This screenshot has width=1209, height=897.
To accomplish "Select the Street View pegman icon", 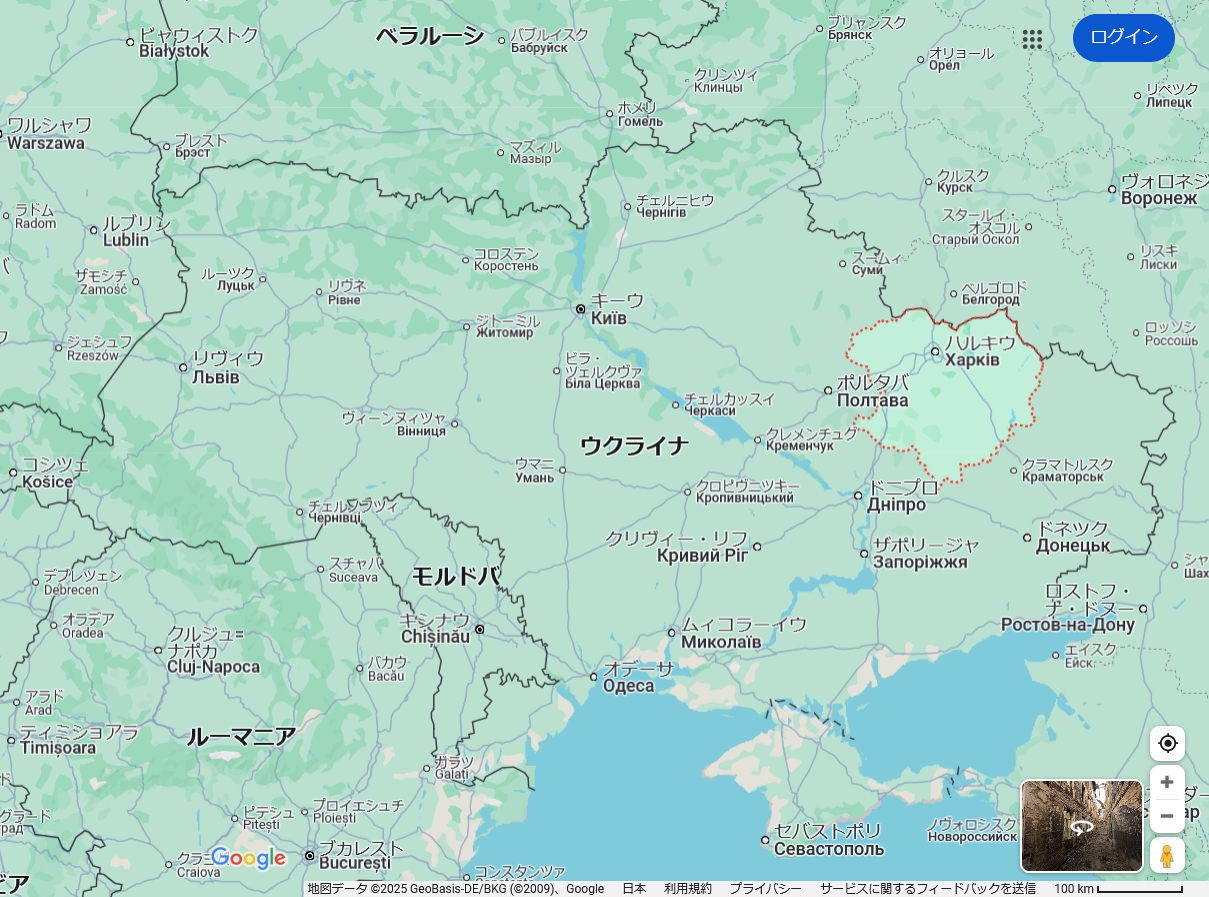I will 1166,856.
